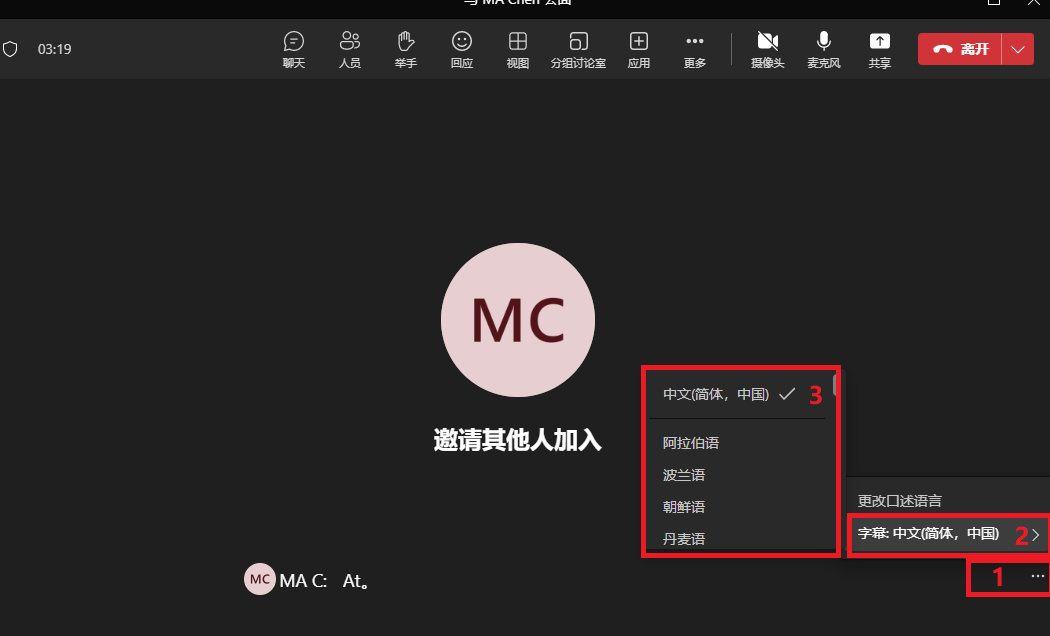The width and height of the screenshot is (1050, 636).
Task: Click the language list scrollbar
Action: click(835, 385)
